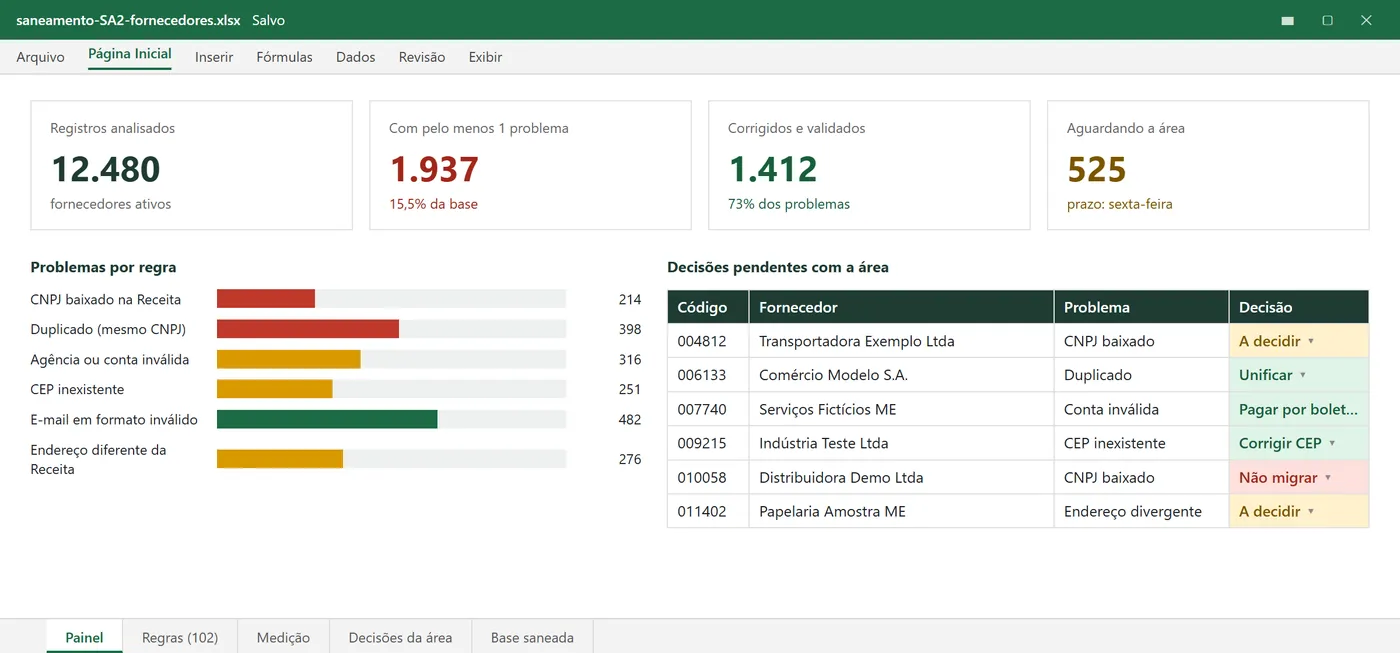Select the Serviços Fictícios ME cell

(901, 409)
